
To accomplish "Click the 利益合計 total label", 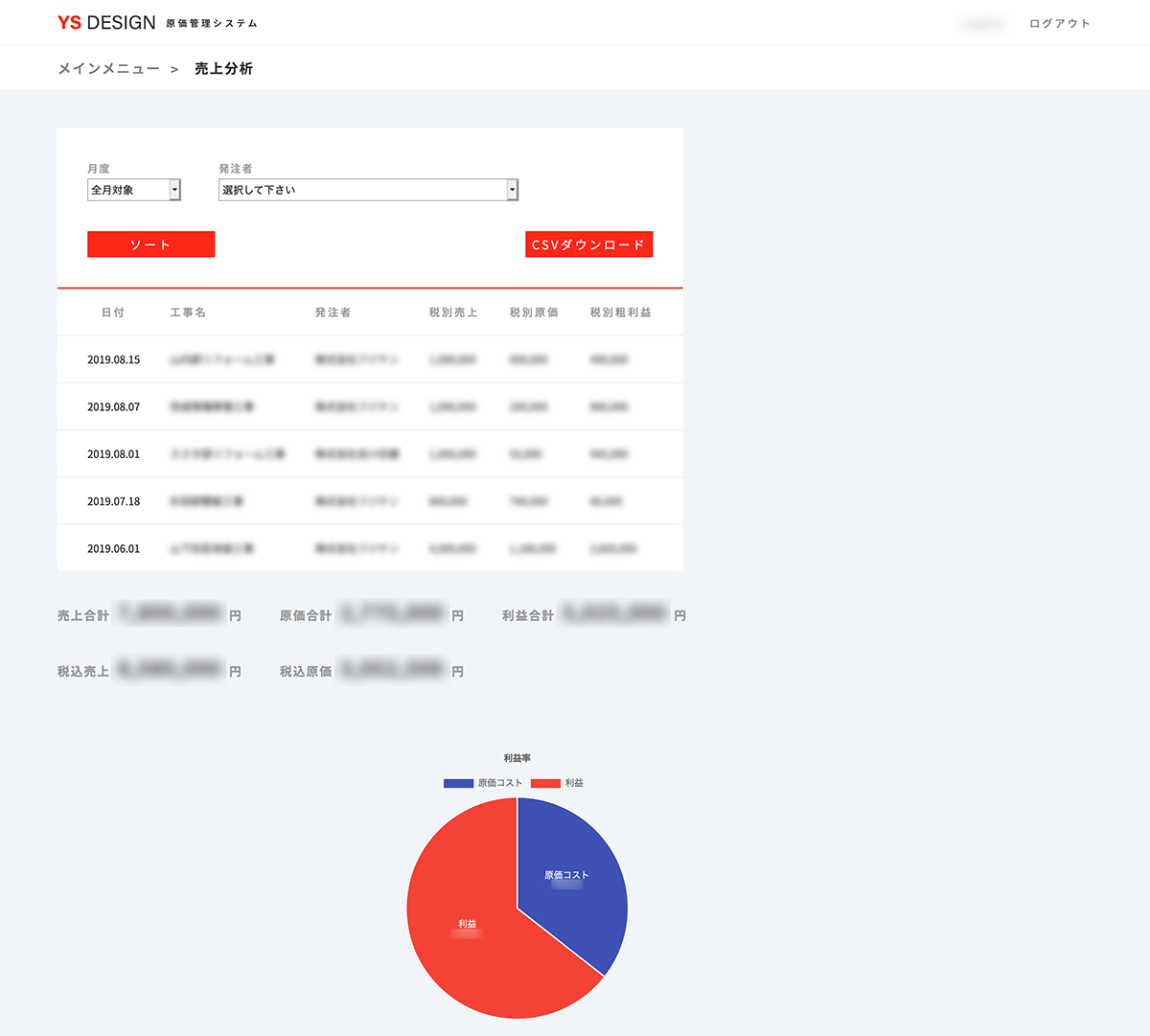I will tap(528, 615).
